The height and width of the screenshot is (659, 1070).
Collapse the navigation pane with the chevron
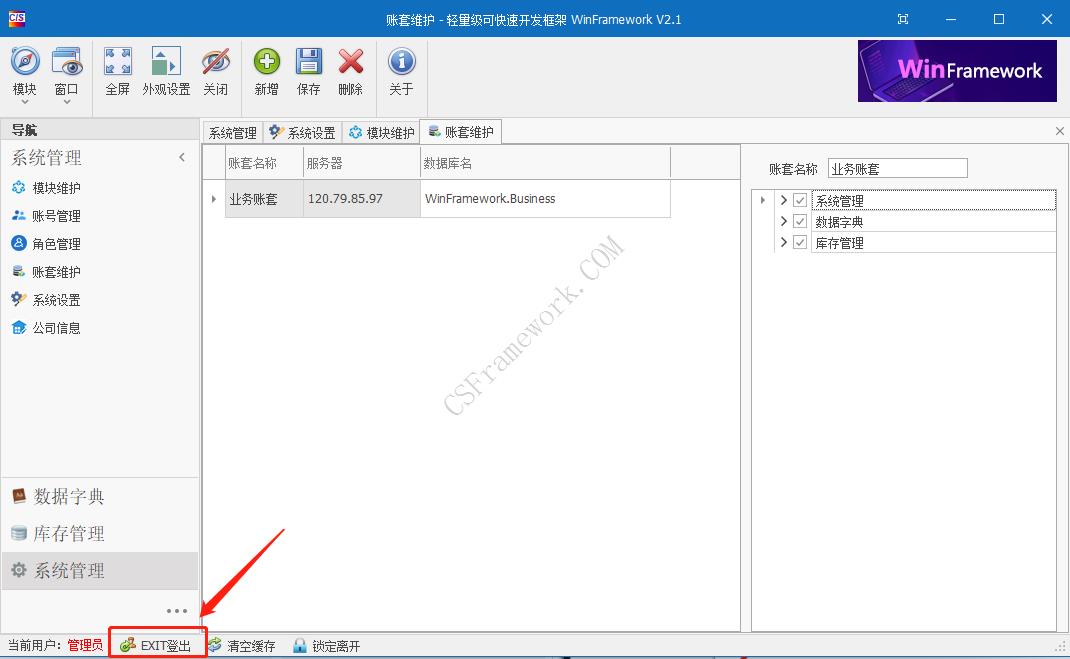[x=182, y=157]
